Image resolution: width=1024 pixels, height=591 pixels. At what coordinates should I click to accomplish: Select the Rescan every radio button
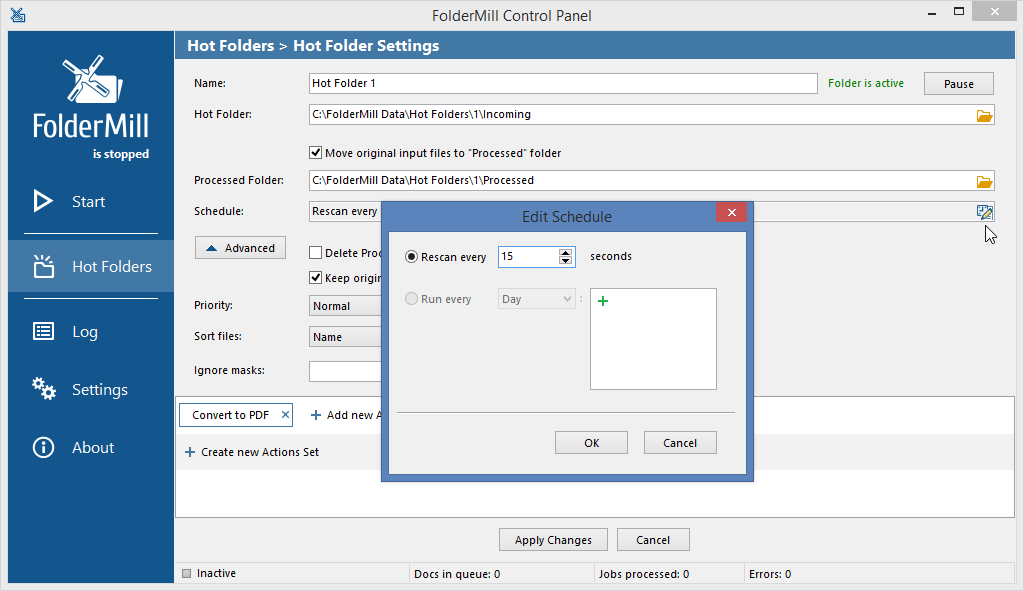click(411, 257)
